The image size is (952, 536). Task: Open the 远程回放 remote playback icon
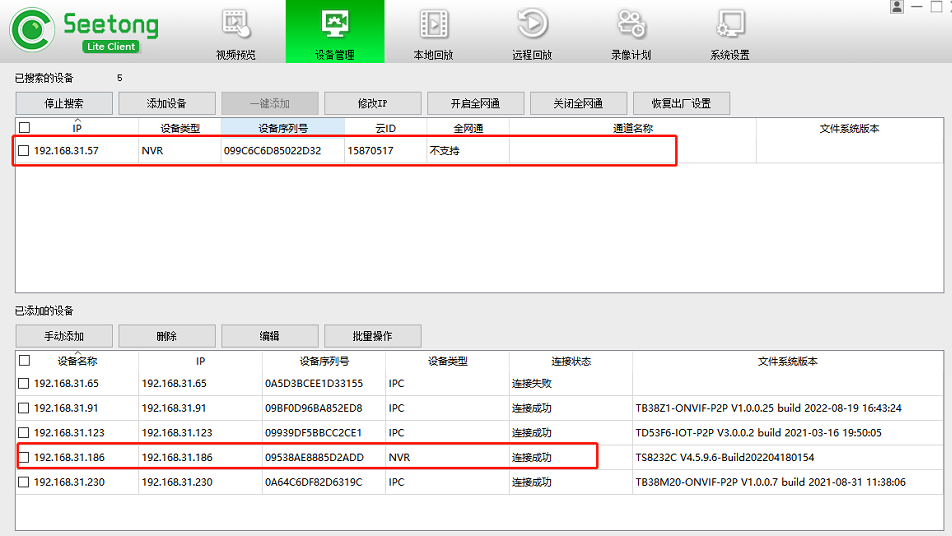532,24
